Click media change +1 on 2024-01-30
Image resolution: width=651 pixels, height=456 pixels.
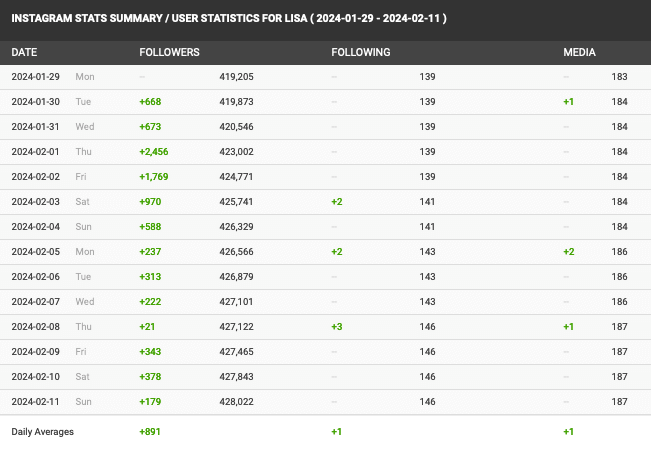(x=568, y=102)
